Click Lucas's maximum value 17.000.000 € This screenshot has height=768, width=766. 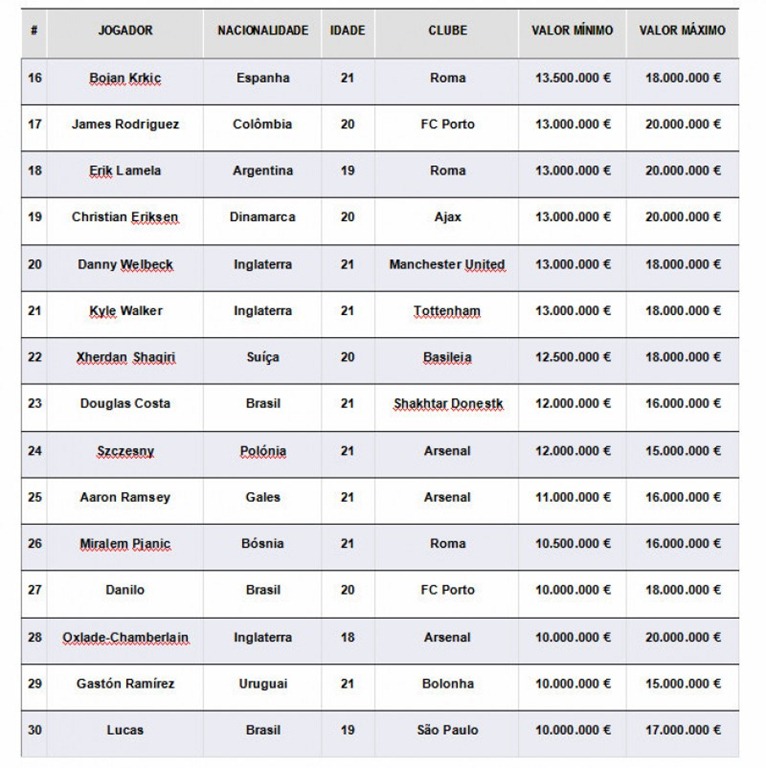[683, 730]
